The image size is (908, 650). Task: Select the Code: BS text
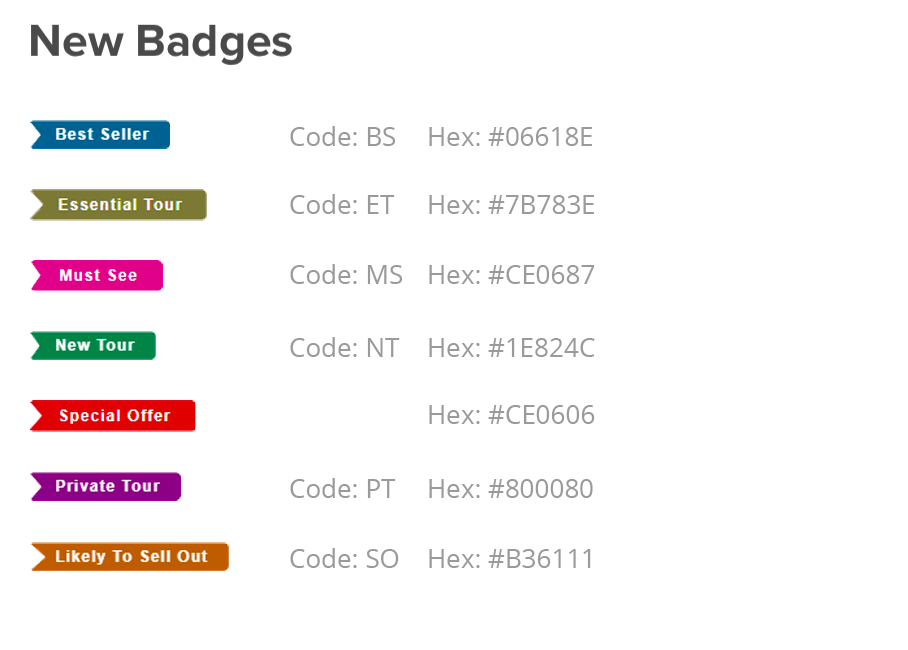click(x=342, y=137)
